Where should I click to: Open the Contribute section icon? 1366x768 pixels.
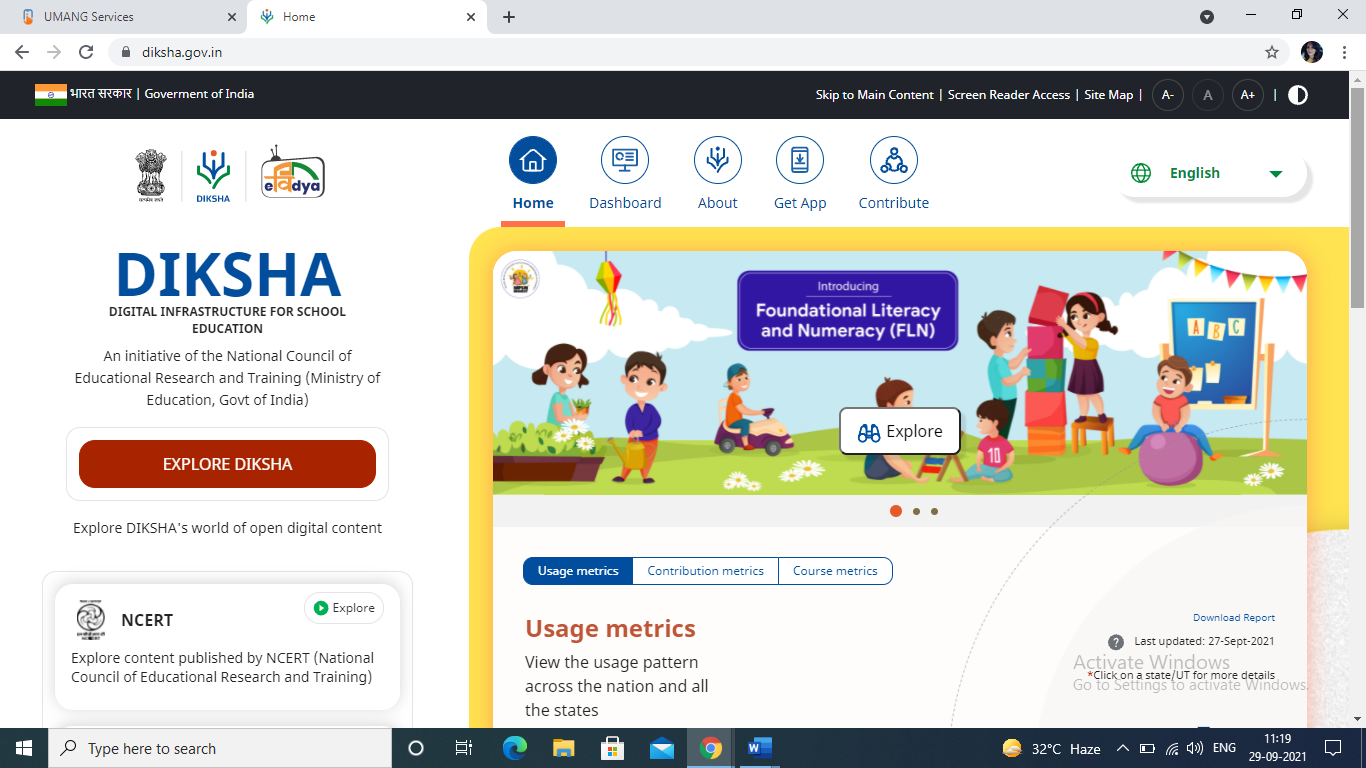tap(892, 159)
